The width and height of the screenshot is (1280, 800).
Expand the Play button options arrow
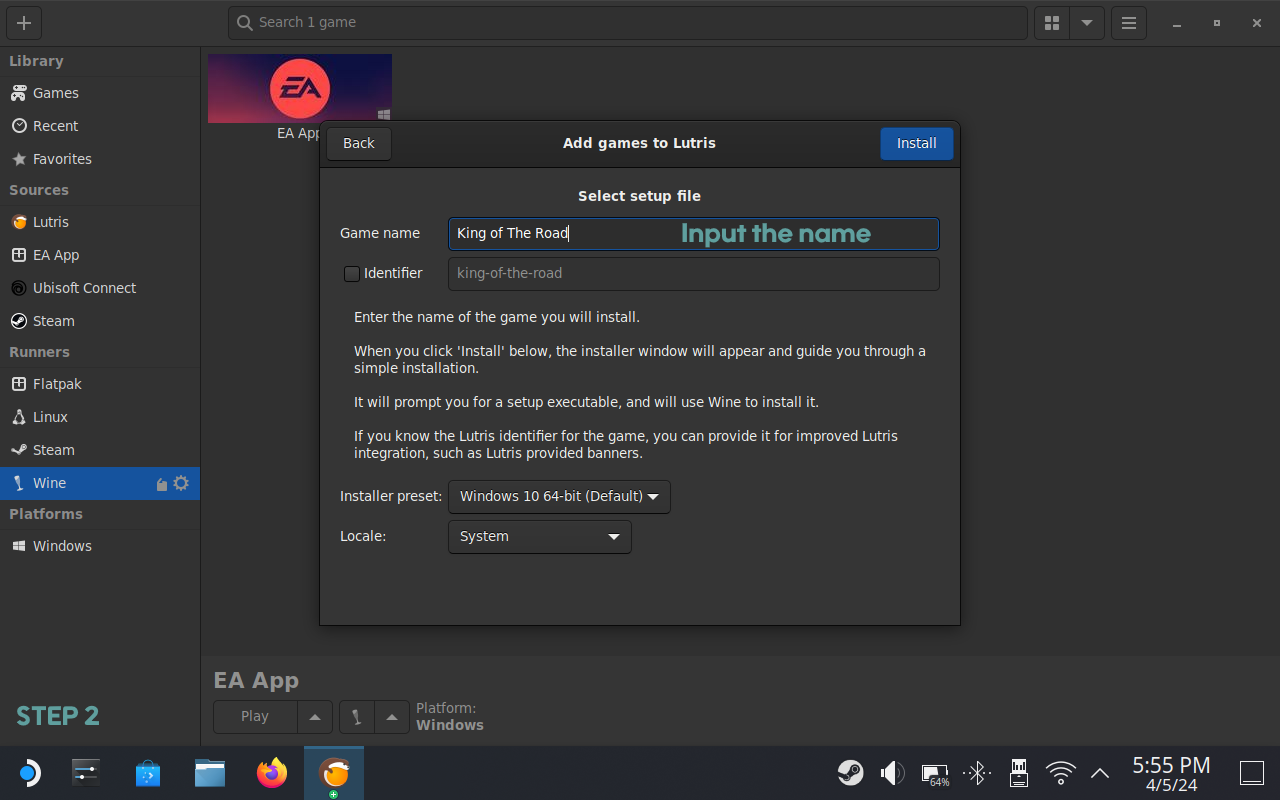tap(315, 717)
